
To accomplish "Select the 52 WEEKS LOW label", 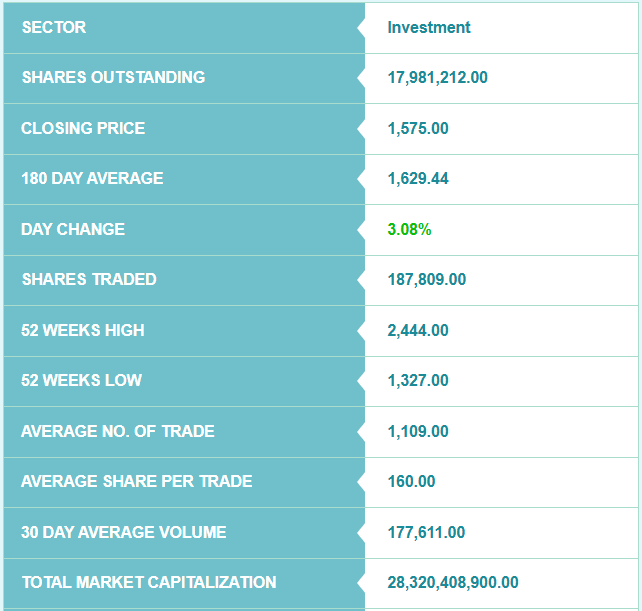I will click(81, 380).
